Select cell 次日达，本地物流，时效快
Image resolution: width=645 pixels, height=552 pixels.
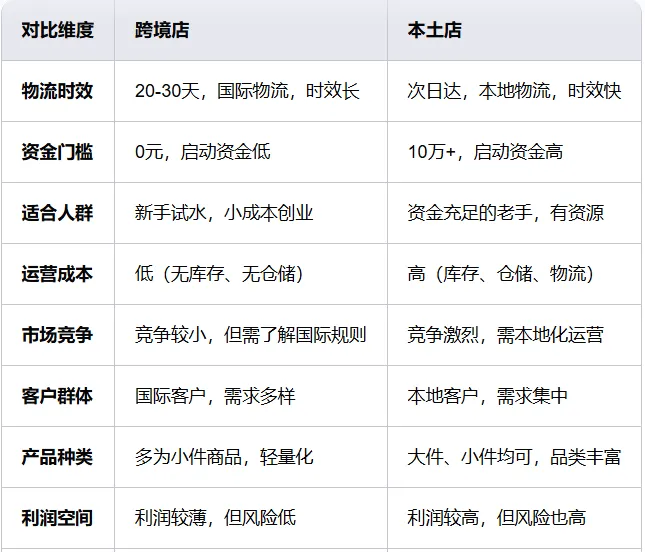coord(514,91)
